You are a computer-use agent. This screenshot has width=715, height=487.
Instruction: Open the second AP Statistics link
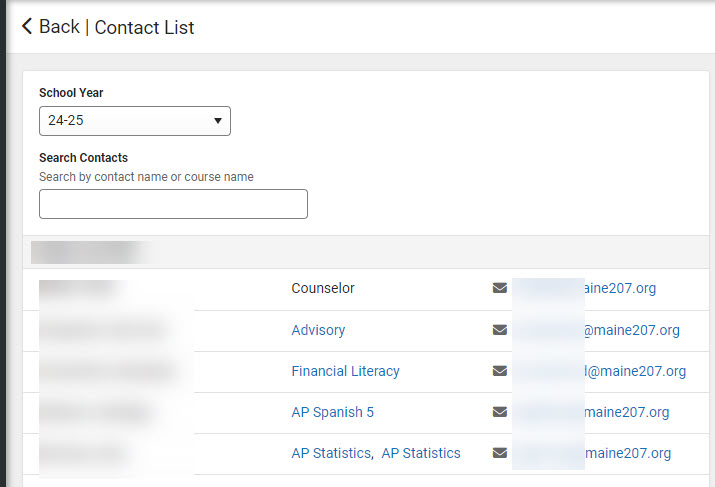421,453
